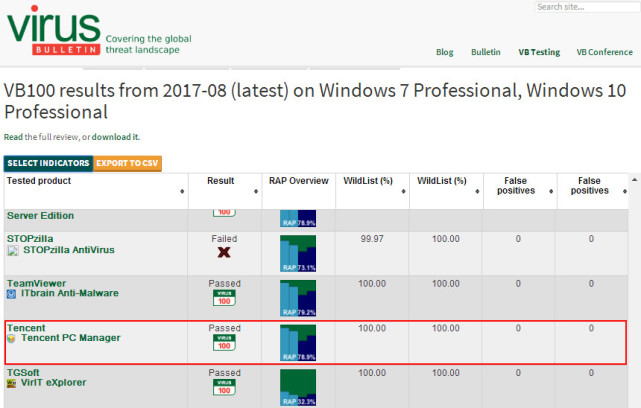Open the TeamViewer vendor link

[36, 283]
